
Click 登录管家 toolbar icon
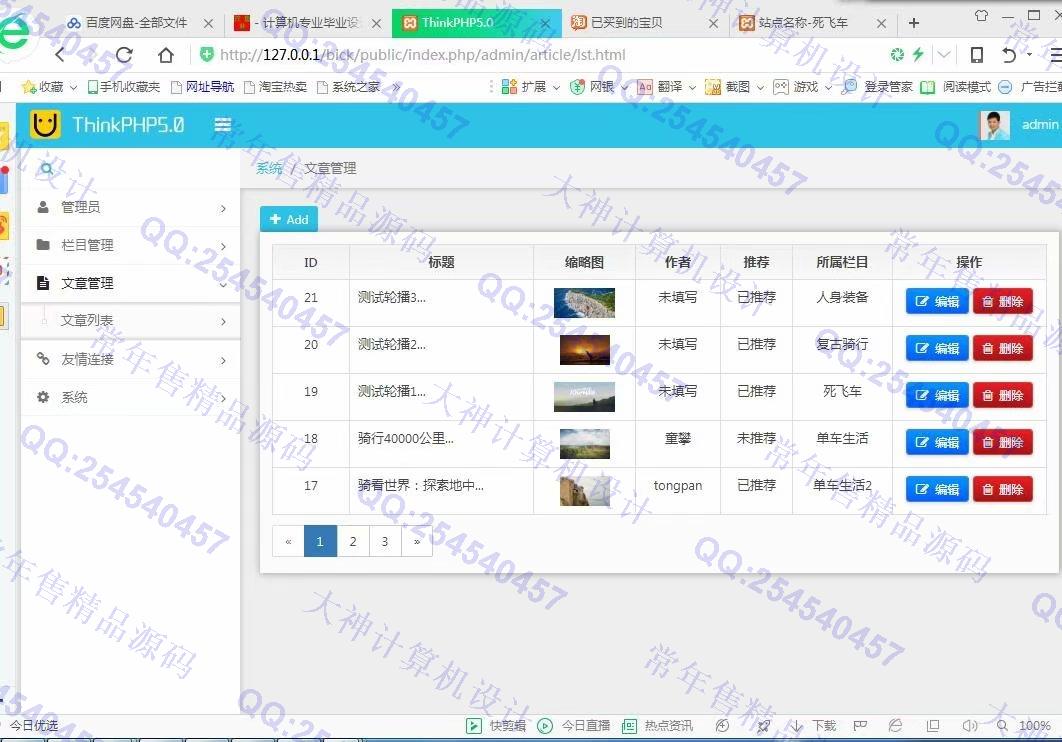(877, 87)
